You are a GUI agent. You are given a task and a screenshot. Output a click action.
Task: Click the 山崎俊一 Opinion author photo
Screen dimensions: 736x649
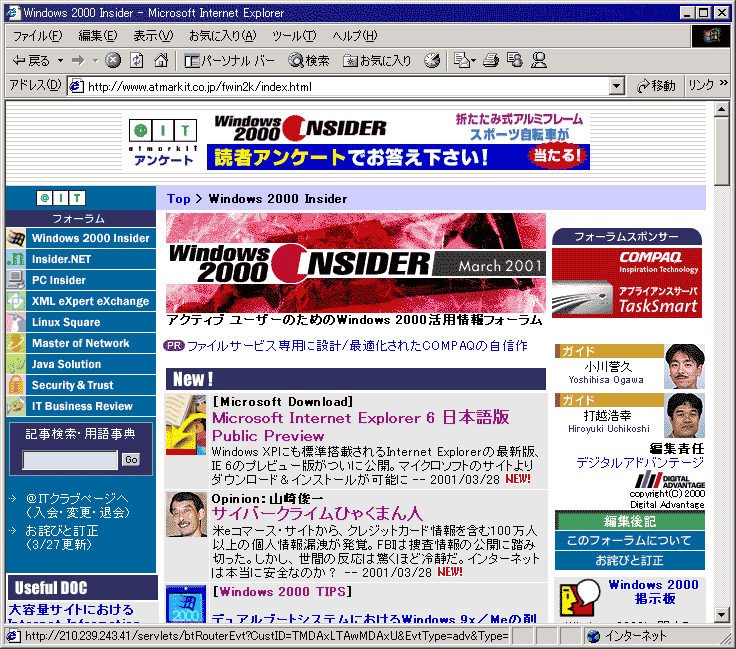[x=186, y=514]
